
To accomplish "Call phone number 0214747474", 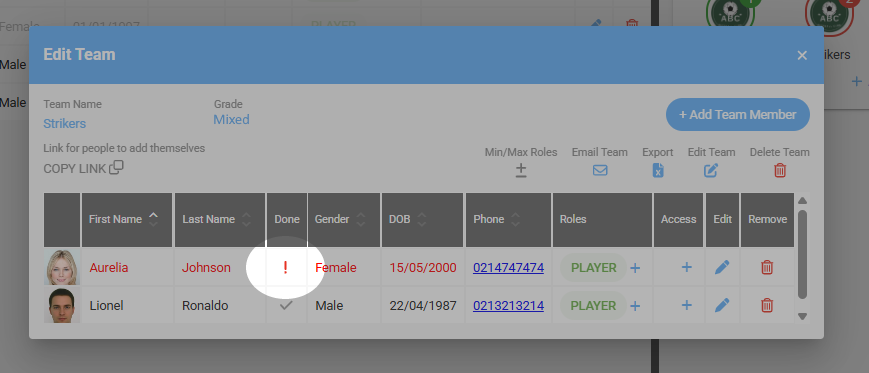I will [x=508, y=268].
